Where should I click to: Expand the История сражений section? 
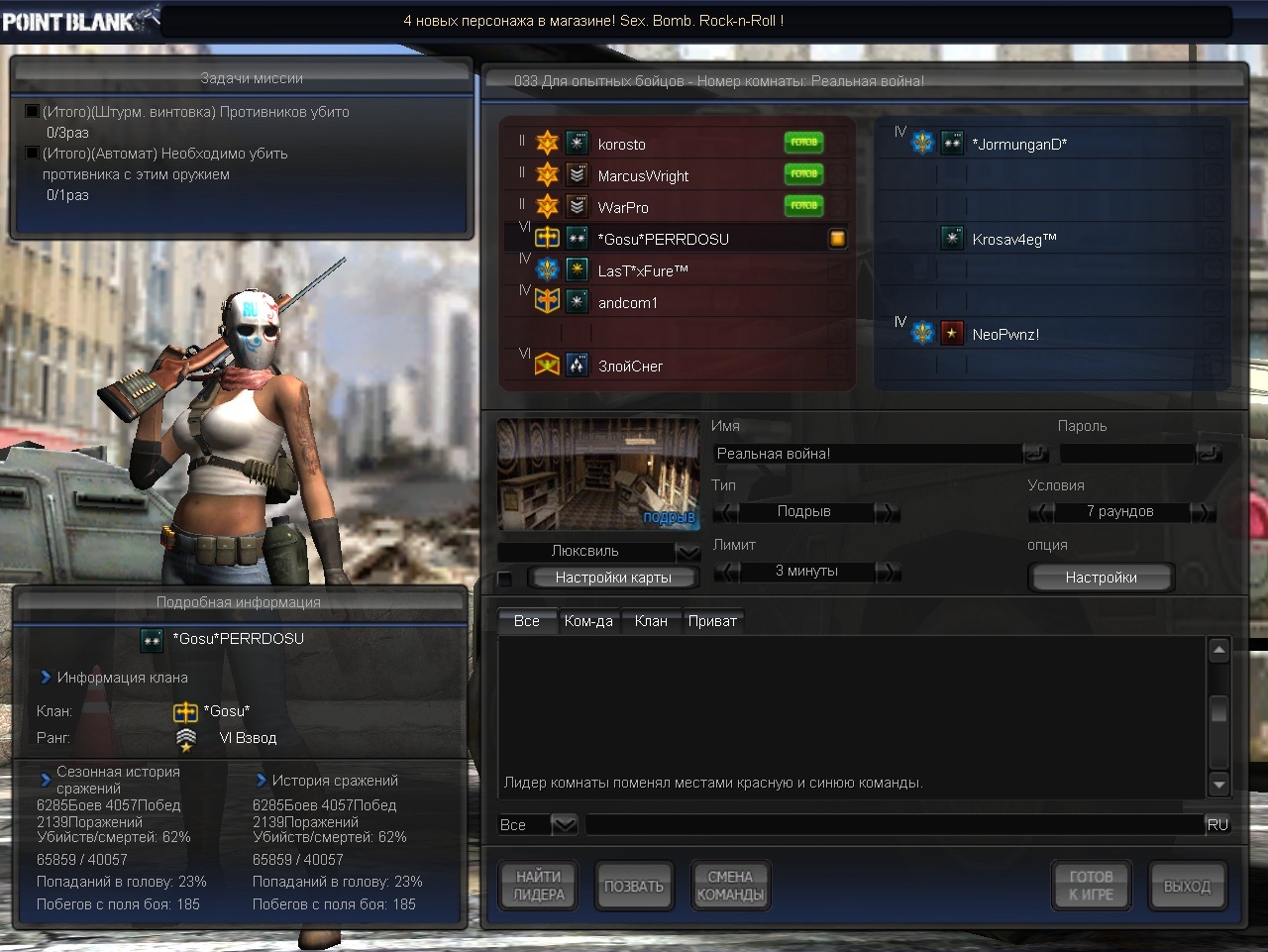click(262, 781)
